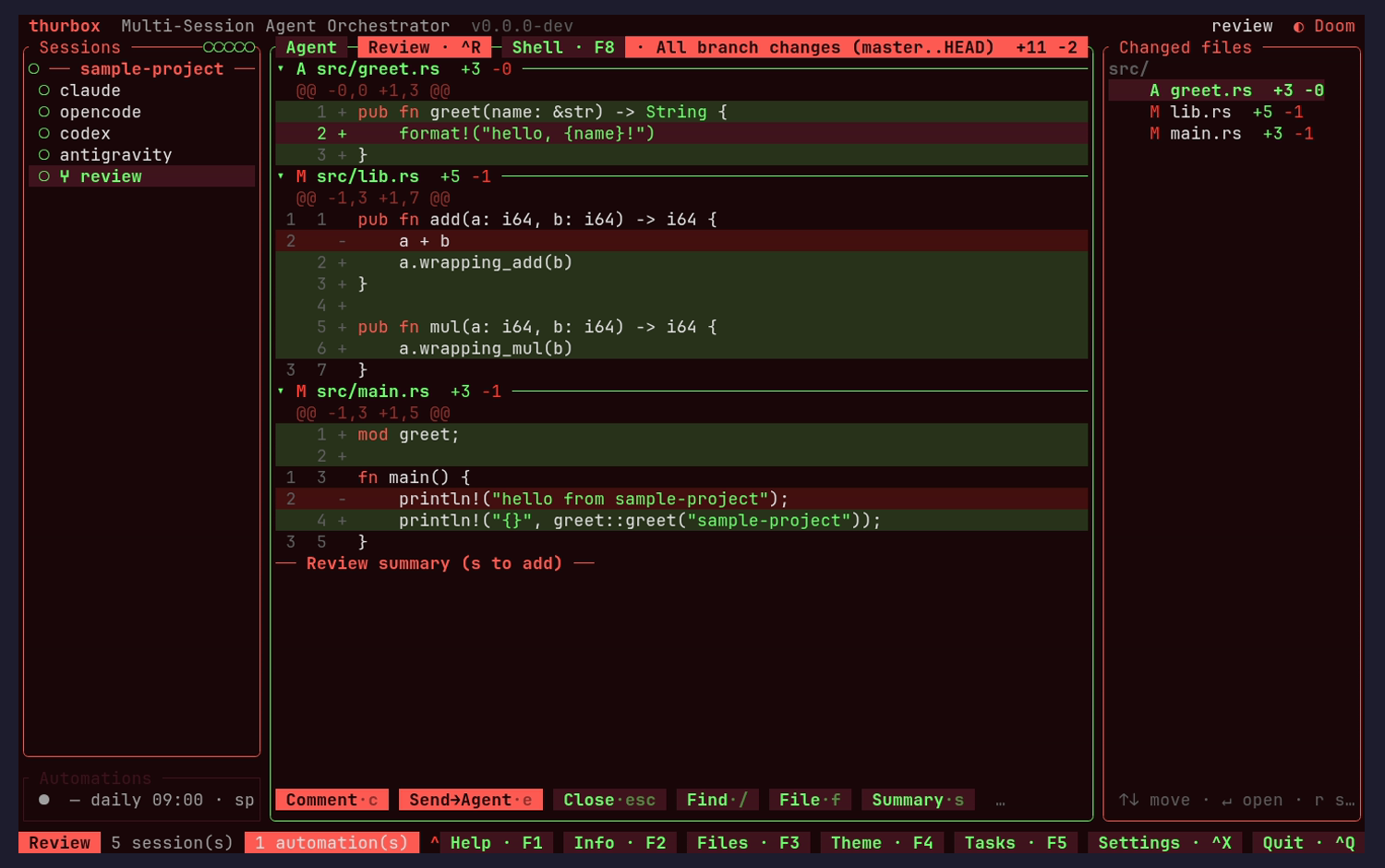Click the Find / button
This screenshot has height=868, width=1385.
pos(717,800)
